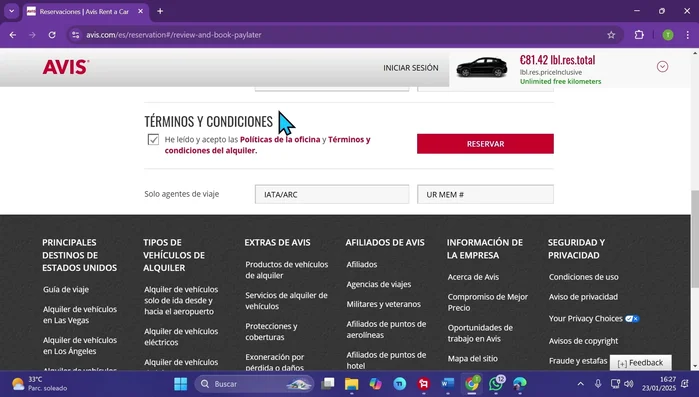The image size is (699, 397).
Task: Open Avisos de copyright link
Action: (x=583, y=341)
